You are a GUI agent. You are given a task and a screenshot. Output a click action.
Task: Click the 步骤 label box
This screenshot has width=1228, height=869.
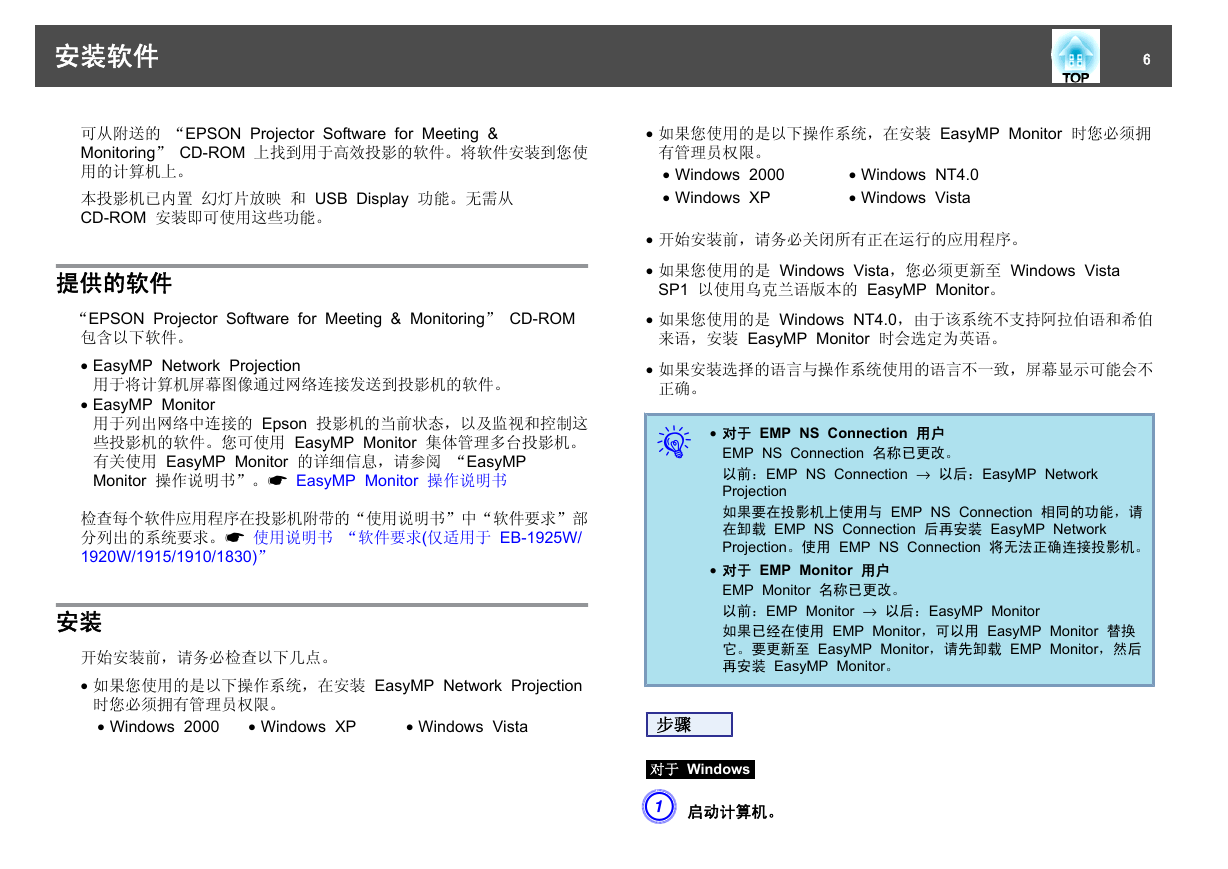coord(689,724)
